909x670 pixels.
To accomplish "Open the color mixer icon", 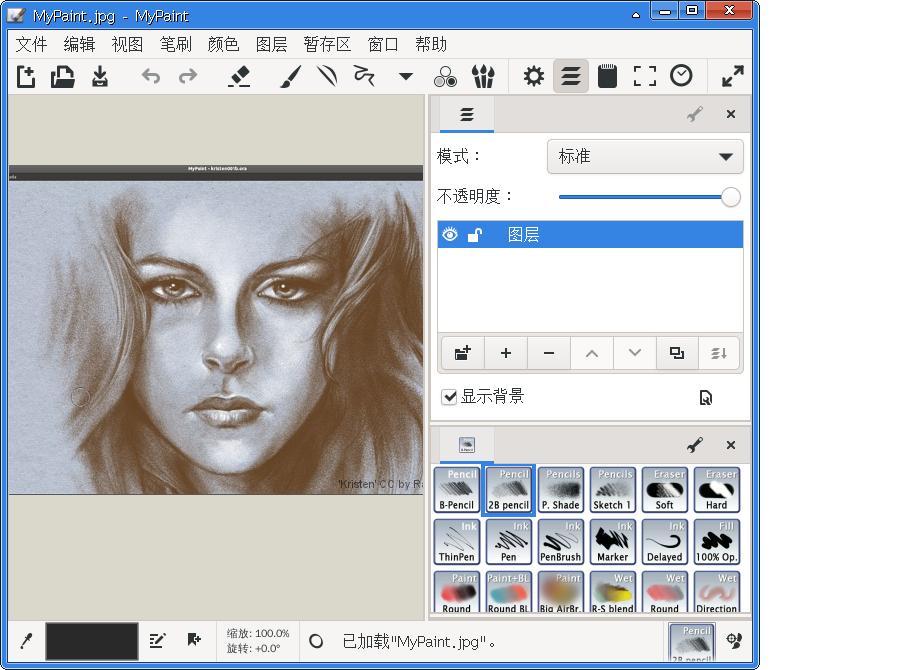I will click(445, 76).
